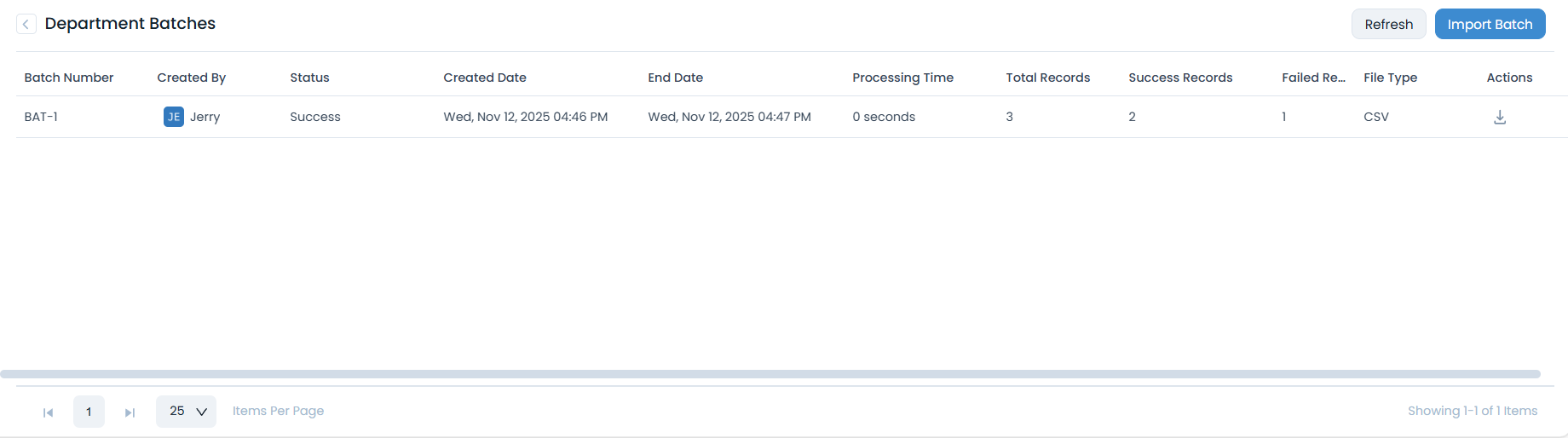Screen dimensions: 1568x438
Task: Sort by Batch Number column header
Action: point(69,78)
